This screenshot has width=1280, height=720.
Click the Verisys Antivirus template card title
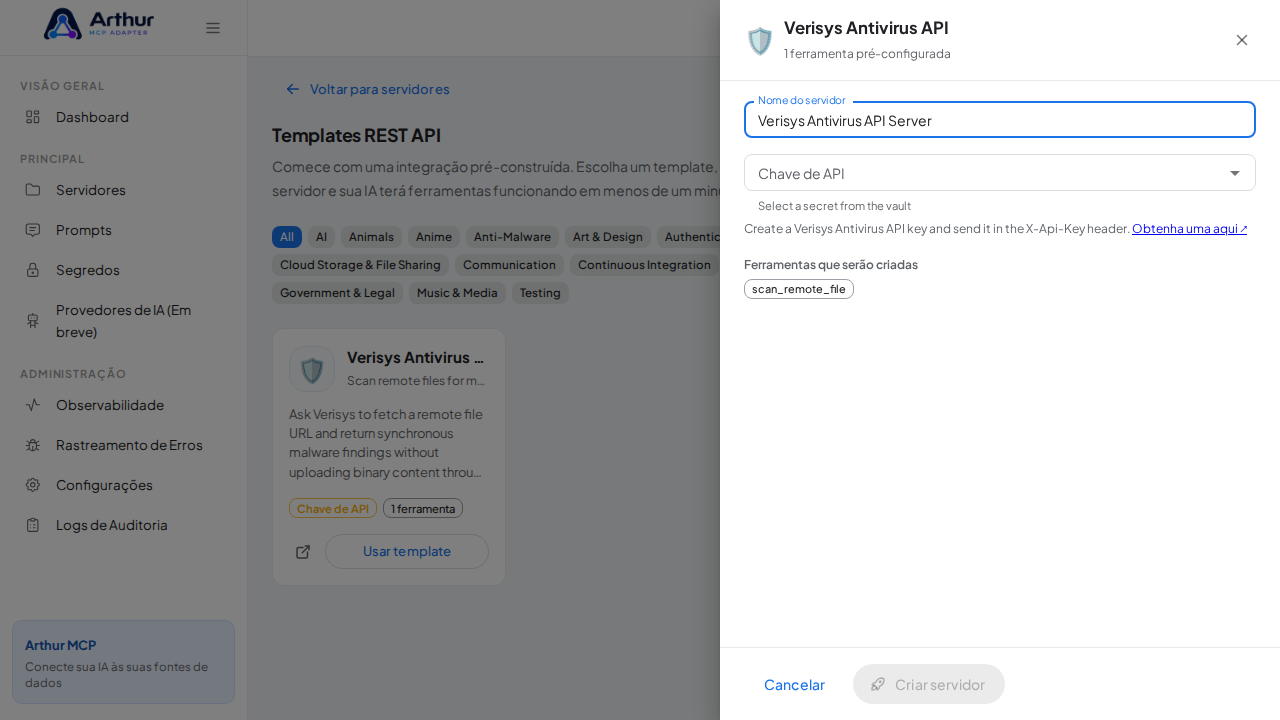tap(416, 357)
